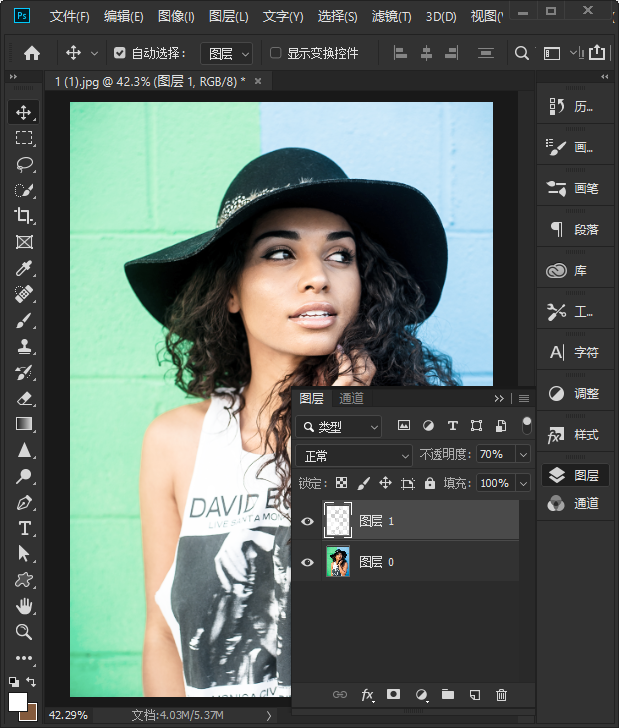Switch to the 通道 tab in layers panel
This screenshot has height=728, width=619.
tap(351, 398)
